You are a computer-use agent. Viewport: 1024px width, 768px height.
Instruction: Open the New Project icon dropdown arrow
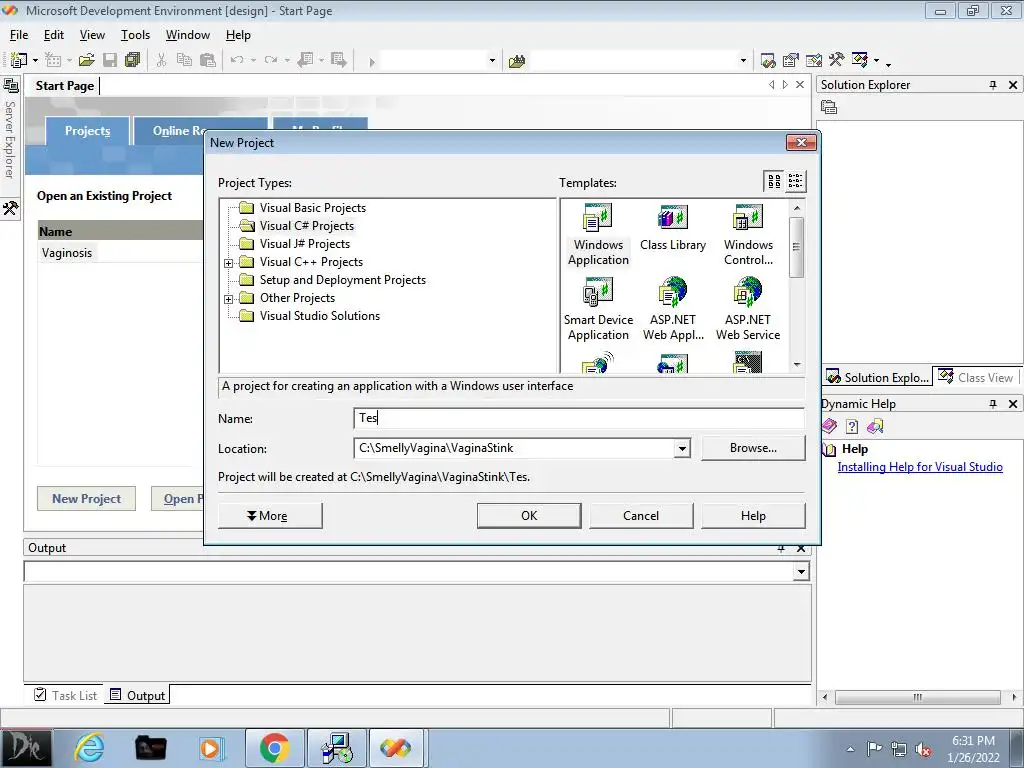tap(35, 61)
